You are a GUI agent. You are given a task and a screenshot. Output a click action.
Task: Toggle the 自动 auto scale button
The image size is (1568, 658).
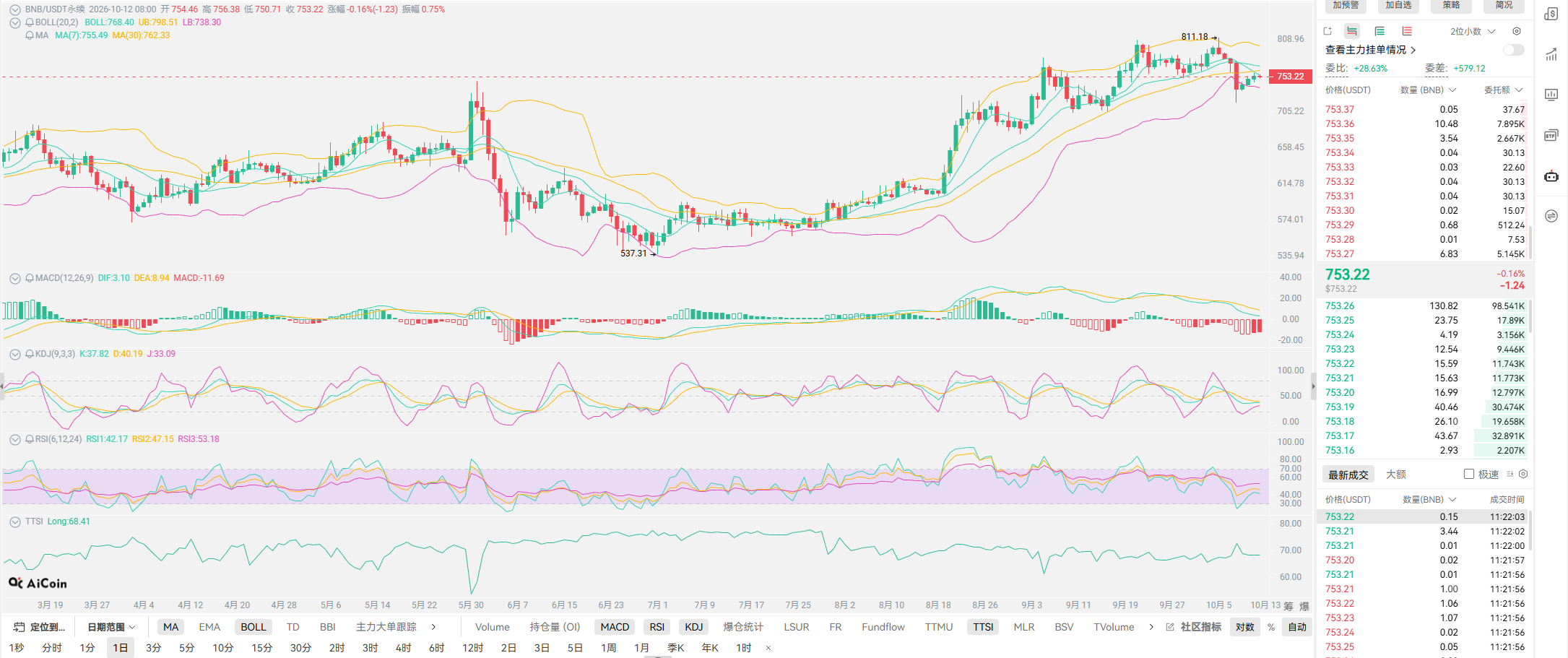click(1297, 627)
